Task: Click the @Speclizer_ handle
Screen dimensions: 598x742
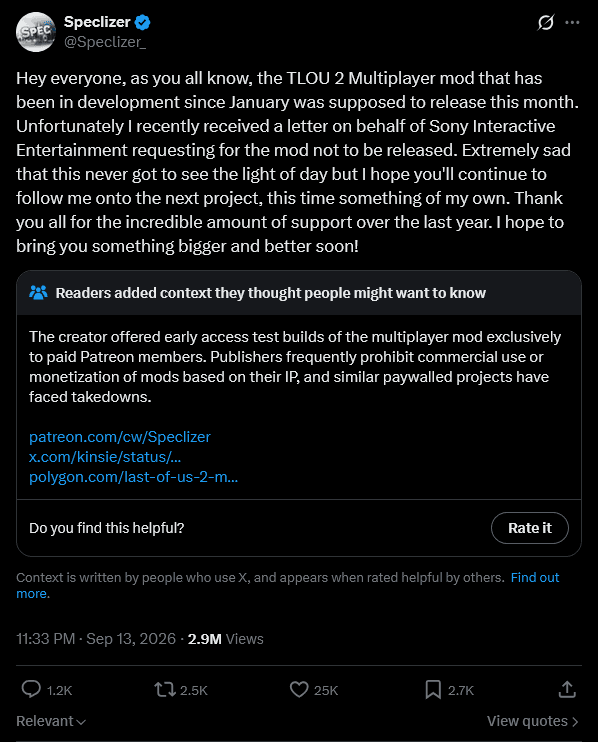Action: tap(105, 42)
